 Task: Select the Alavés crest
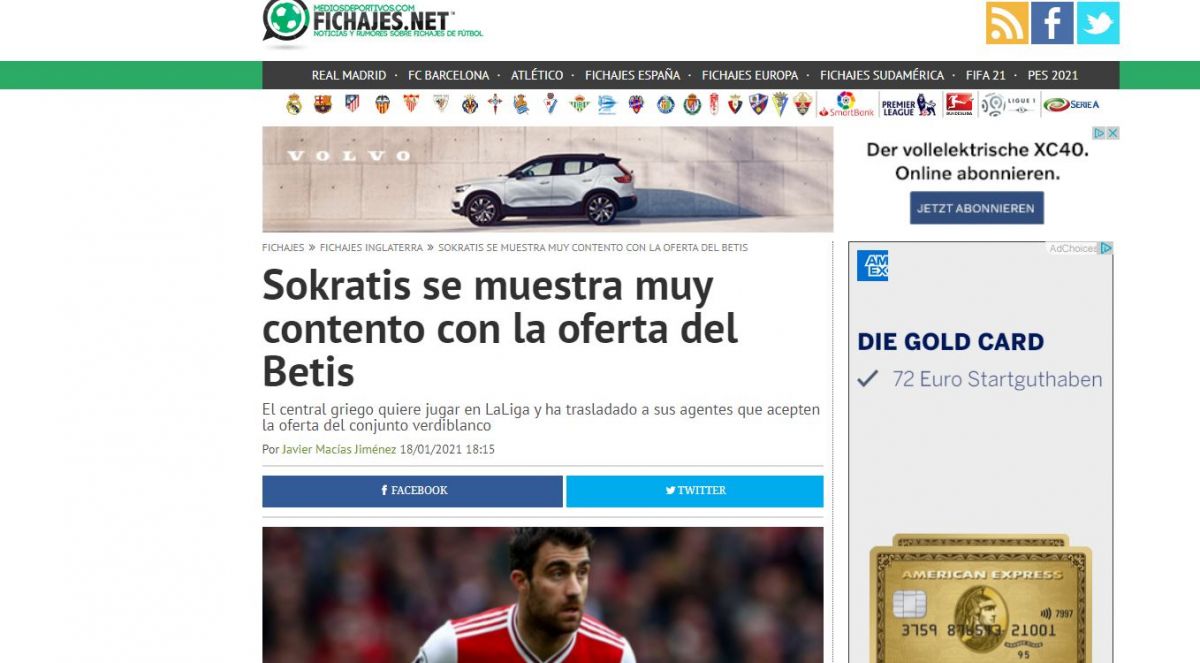(607, 104)
